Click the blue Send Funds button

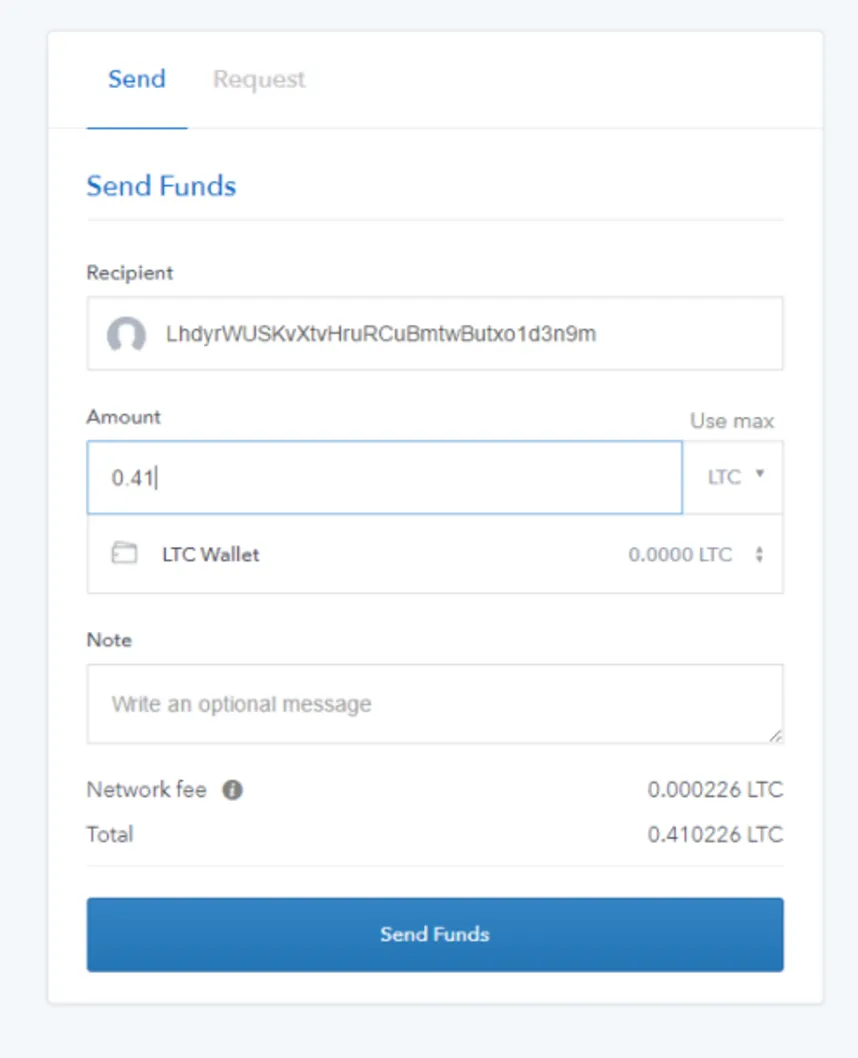(435, 935)
